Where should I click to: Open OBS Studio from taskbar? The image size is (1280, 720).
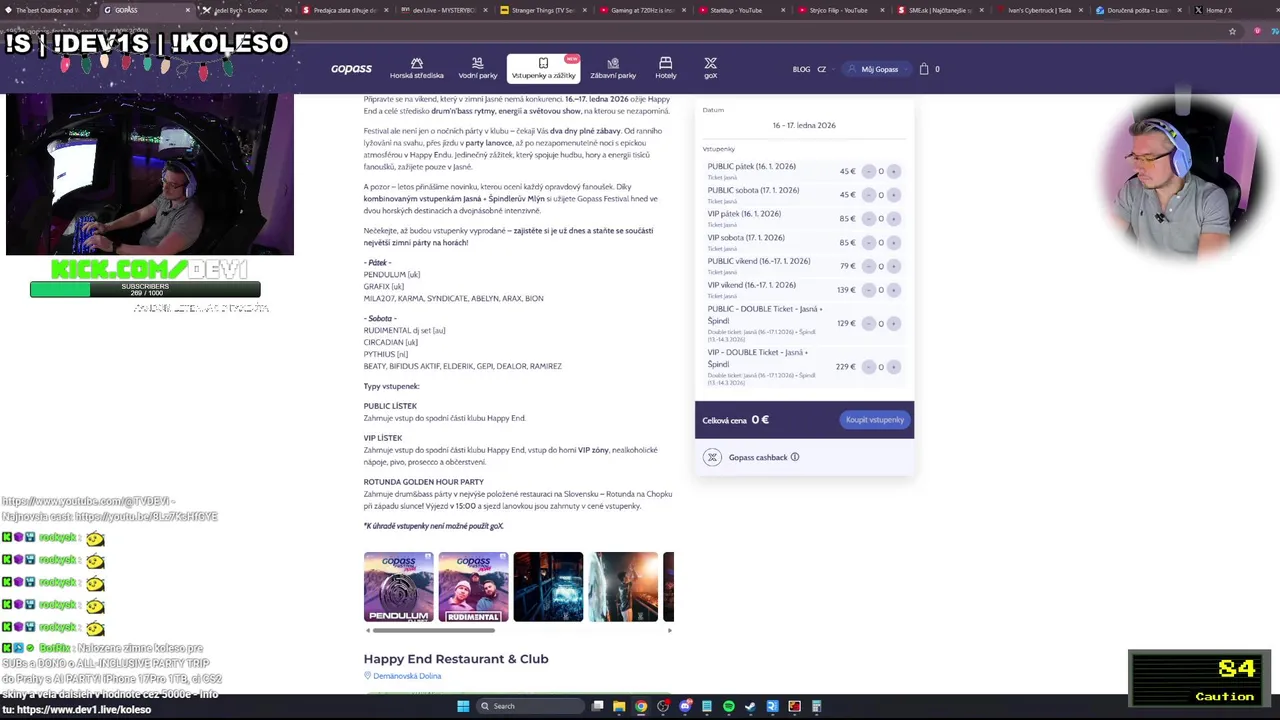(x=663, y=706)
